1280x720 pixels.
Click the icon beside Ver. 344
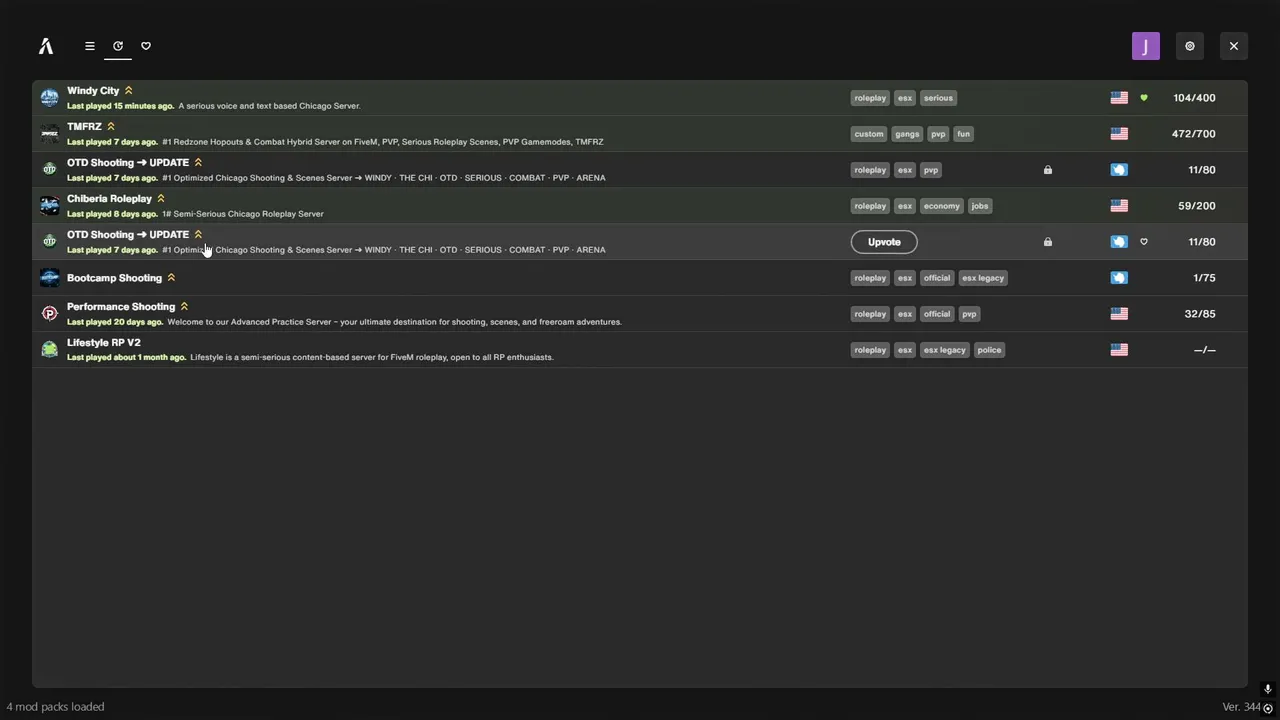1268,708
